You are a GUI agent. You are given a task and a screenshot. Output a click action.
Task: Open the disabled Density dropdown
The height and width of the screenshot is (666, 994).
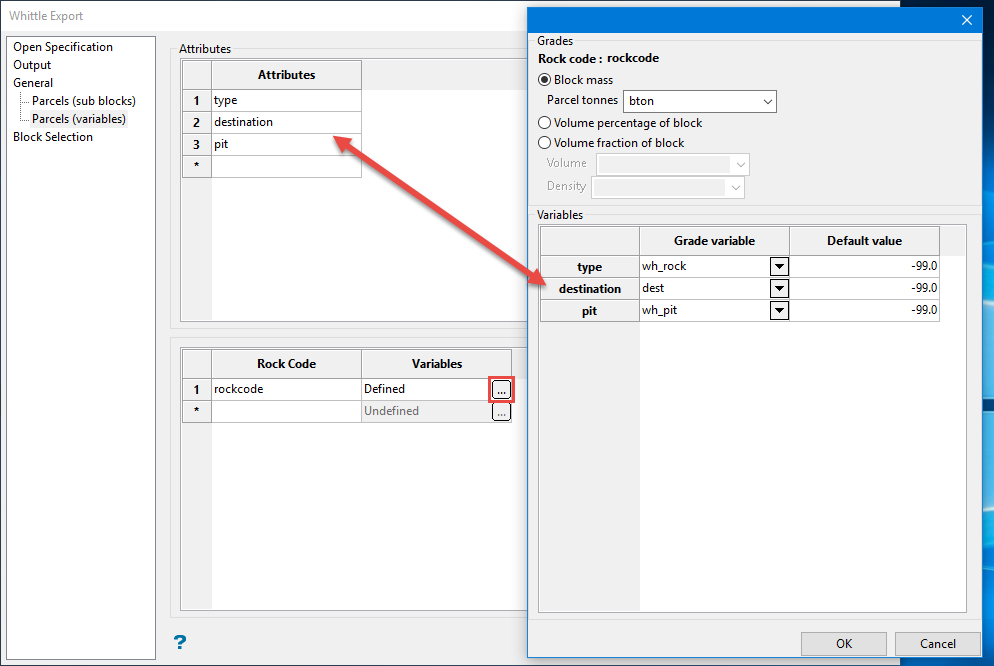coord(668,188)
